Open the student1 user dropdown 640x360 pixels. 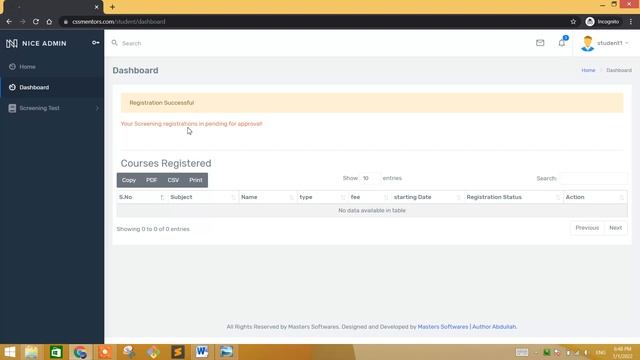612,43
